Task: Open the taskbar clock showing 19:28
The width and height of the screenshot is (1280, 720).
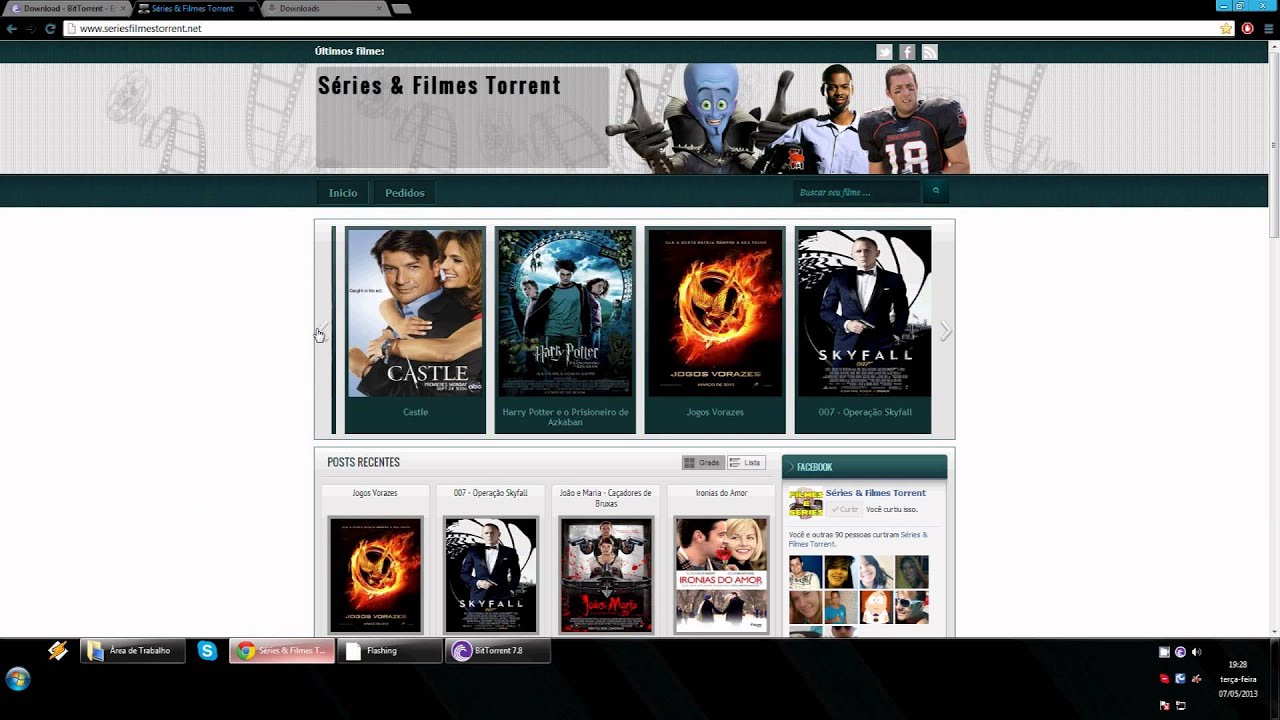Action: pos(1238,679)
